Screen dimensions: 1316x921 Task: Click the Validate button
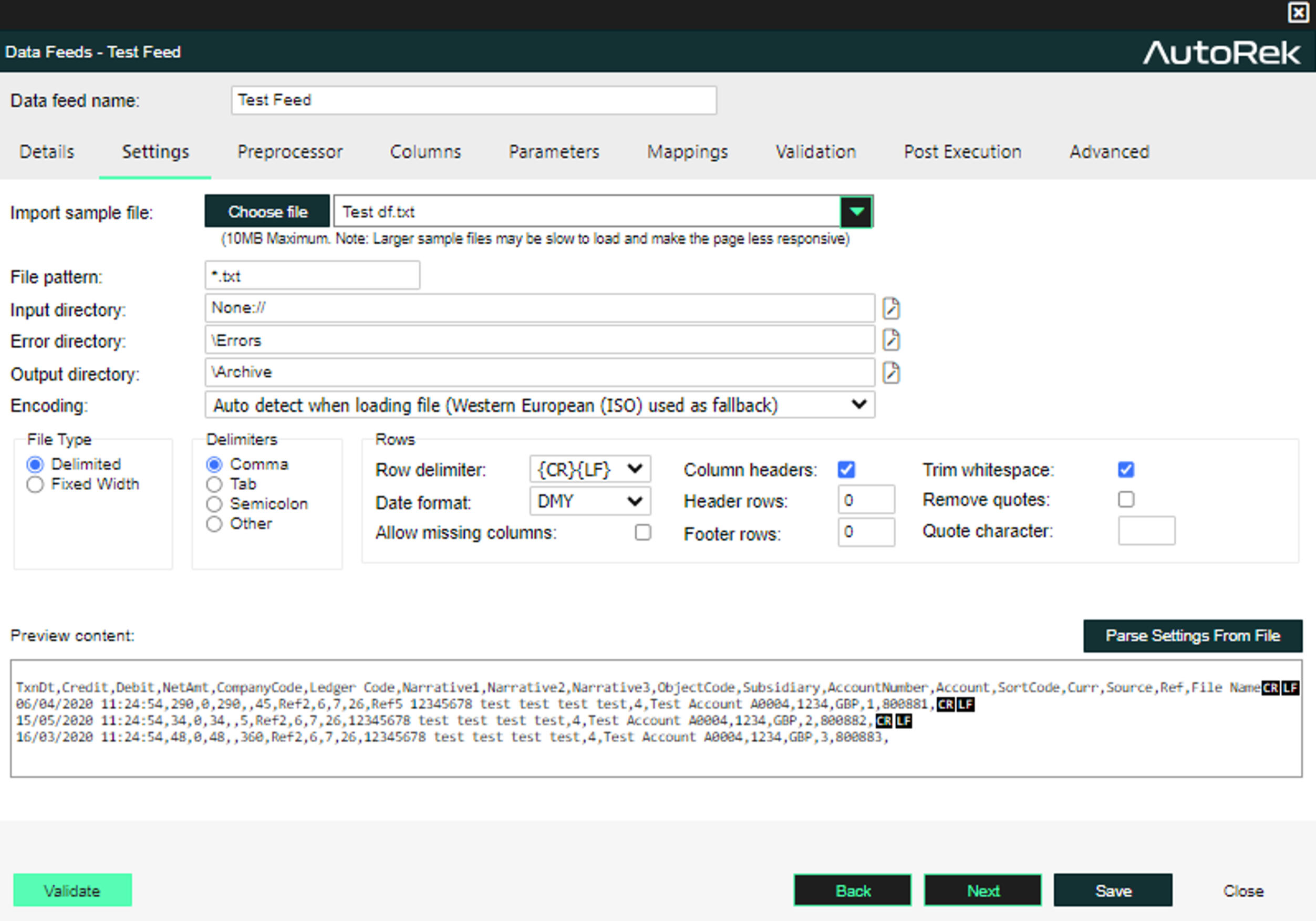point(72,890)
